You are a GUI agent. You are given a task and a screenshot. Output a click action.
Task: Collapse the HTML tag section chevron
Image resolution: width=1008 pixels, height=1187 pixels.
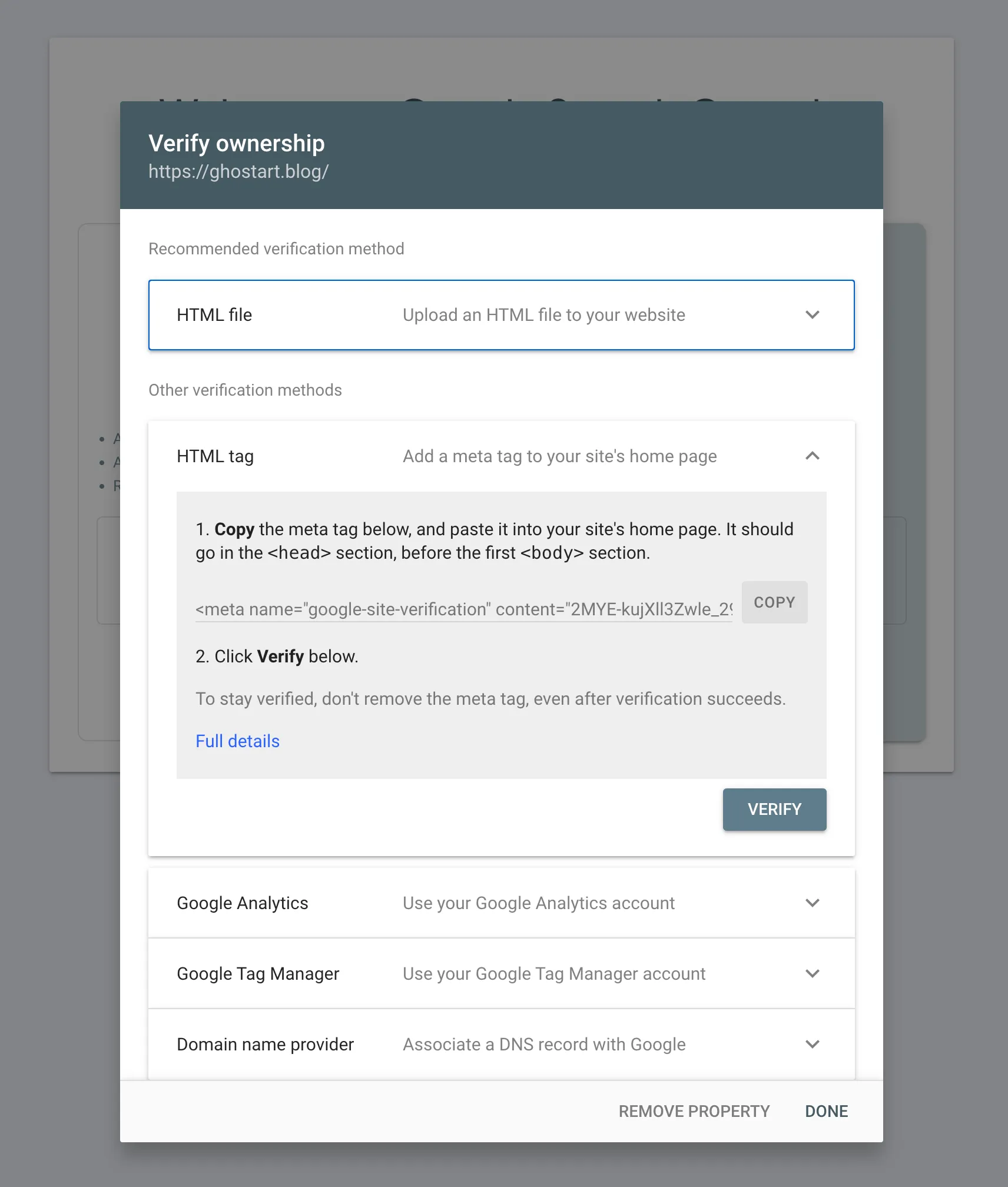[813, 456]
